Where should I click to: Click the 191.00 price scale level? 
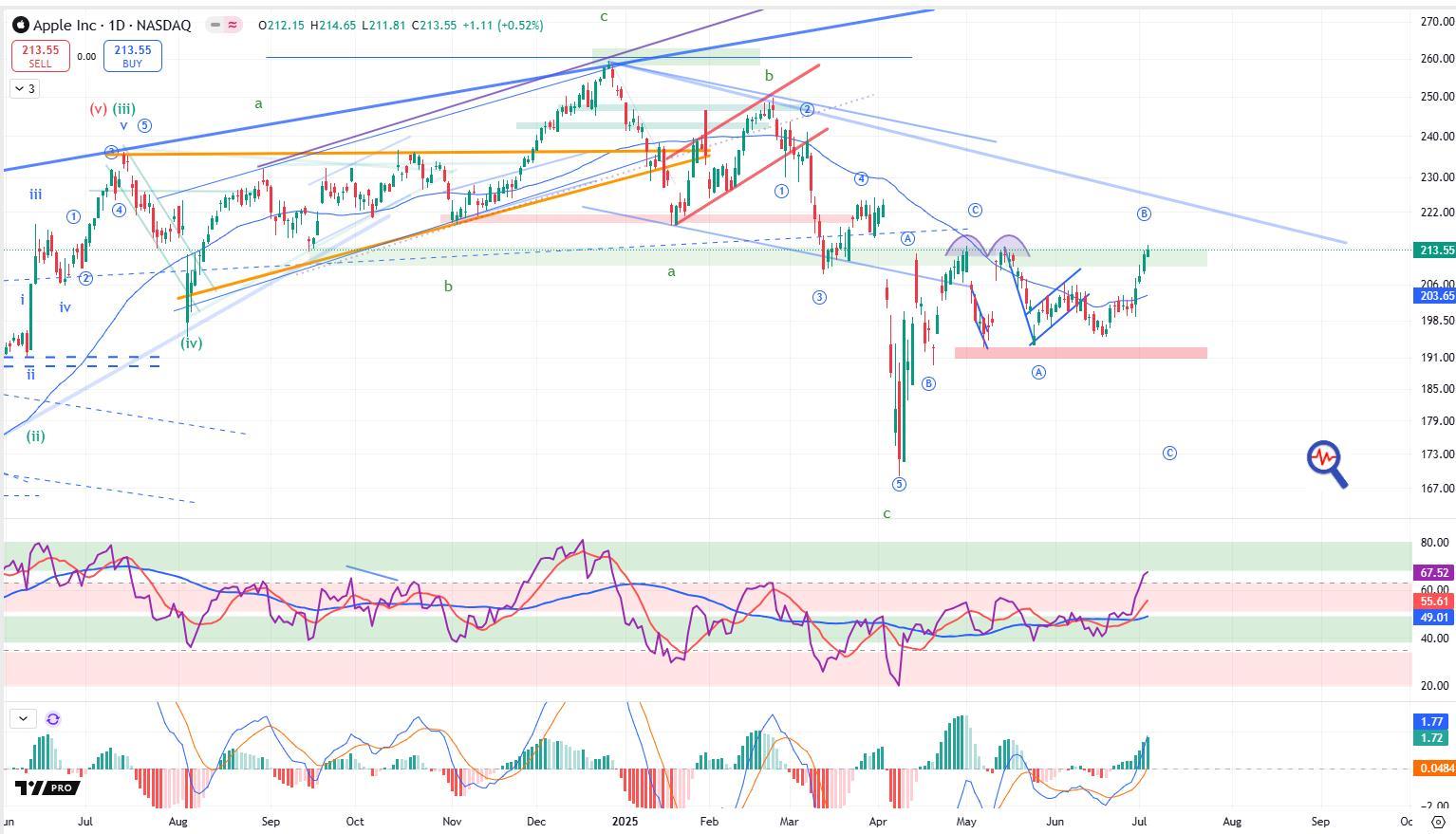[1437, 357]
